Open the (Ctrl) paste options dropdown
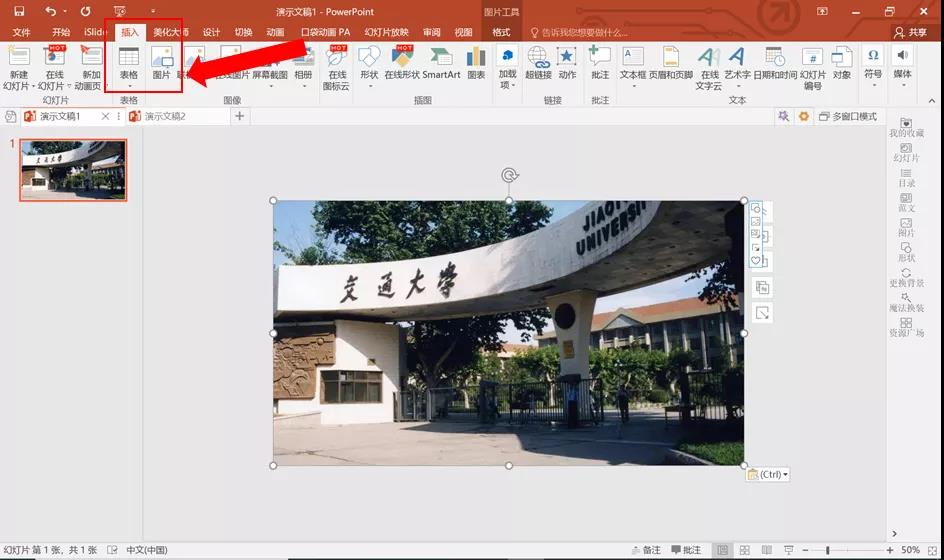Image resolution: width=944 pixels, height=560 pixels. click(x=767, y=474)
